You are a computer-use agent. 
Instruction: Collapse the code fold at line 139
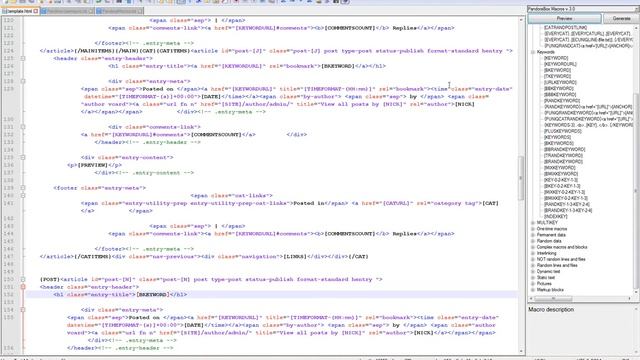point(23,188)
